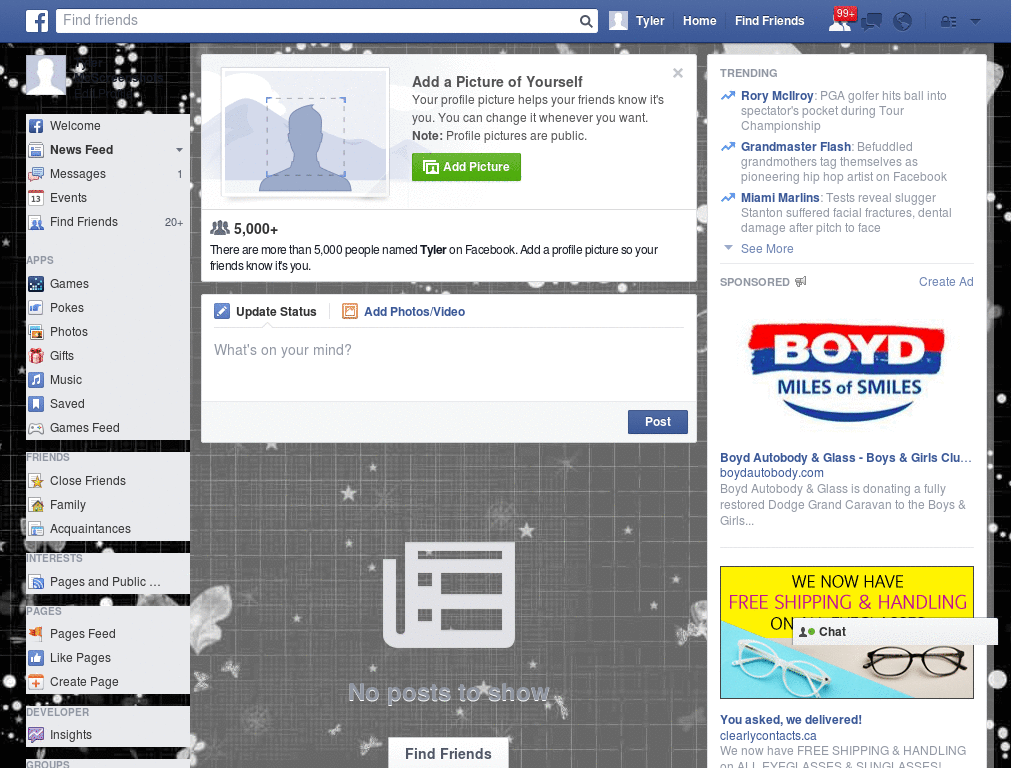Open Saved in the sidebar

(x=108, y=404)
